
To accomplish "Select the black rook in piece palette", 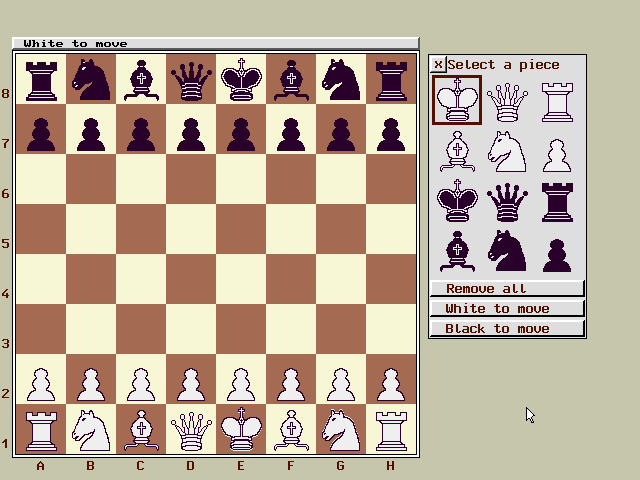I will 558,202.
